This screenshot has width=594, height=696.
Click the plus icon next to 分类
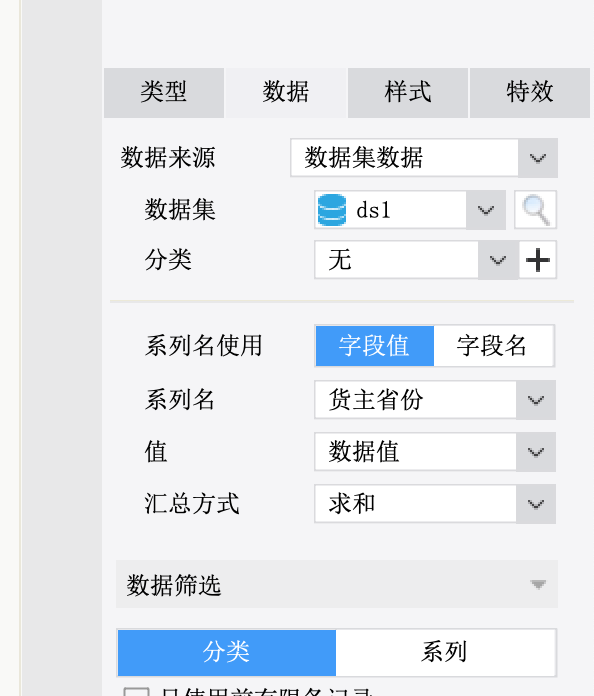click(x=538, y=260)
